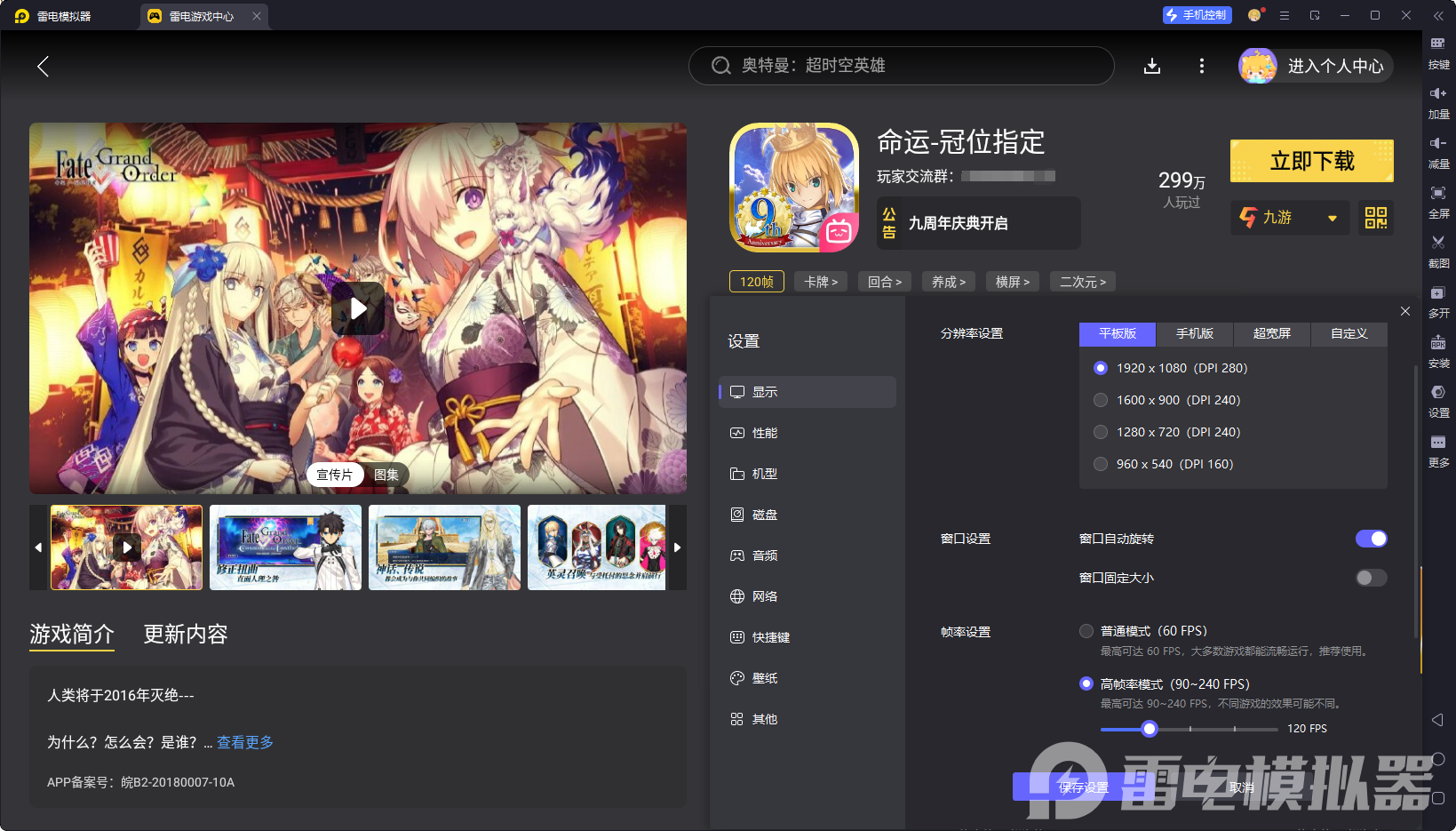Switch to 平板版 resolution tab
The height and width of the screenshot is (831, 1456).
(1118, 334)
